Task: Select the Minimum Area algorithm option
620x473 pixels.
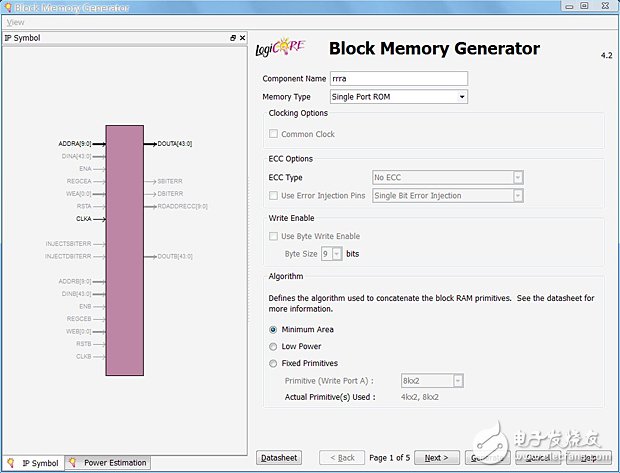Action: (x=274, y=330)
